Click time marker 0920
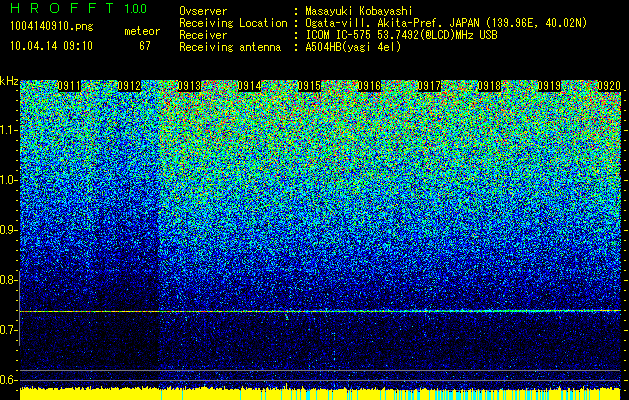This screenshot has height=400, width=629. pyautogui.click(x=609, y=86)
